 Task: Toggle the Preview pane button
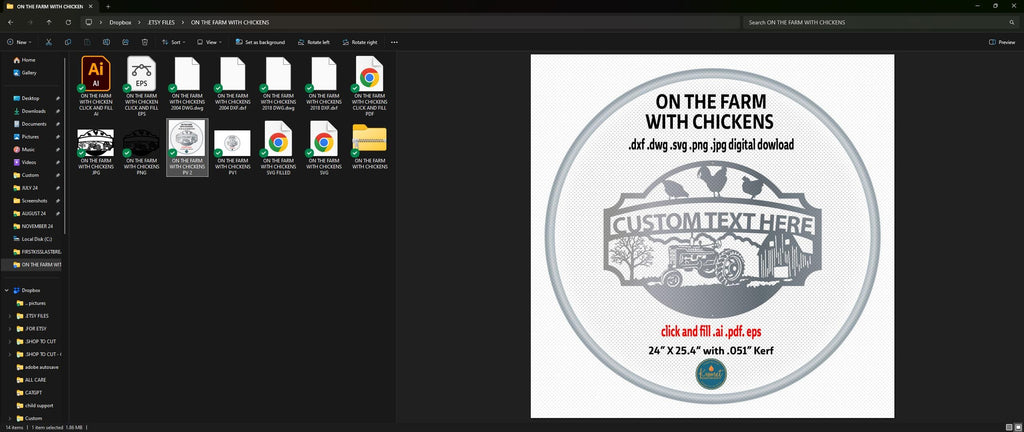coord(1002,42)
